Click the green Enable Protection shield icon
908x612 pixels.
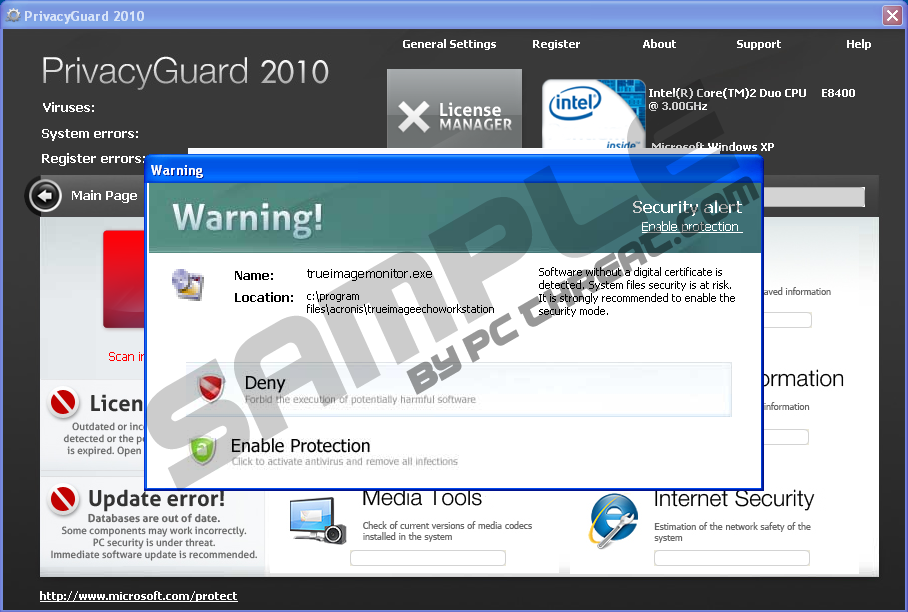point(203,450)
